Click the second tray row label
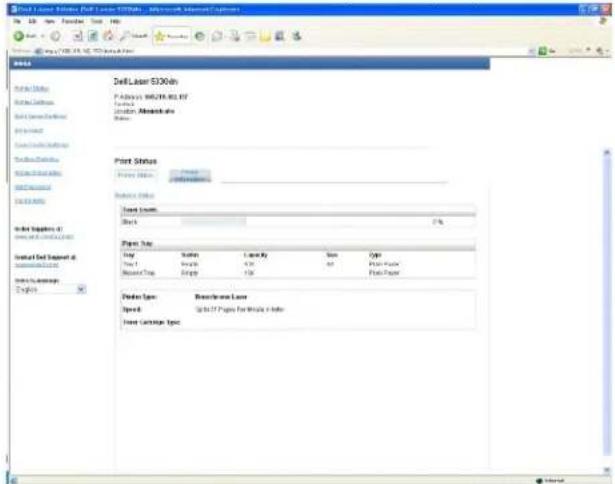This screenshot has height=484, width=615. coord(138,273)
